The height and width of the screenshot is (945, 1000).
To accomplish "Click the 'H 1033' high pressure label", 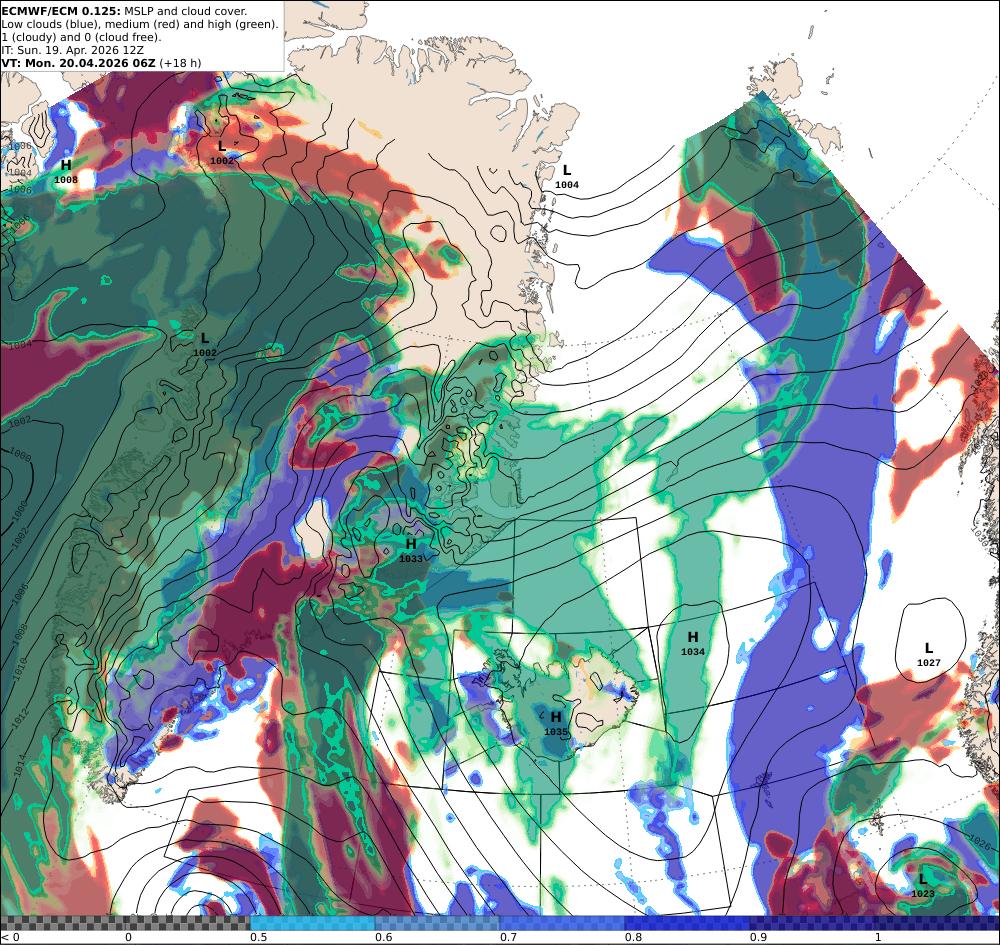I will point(411,550).
